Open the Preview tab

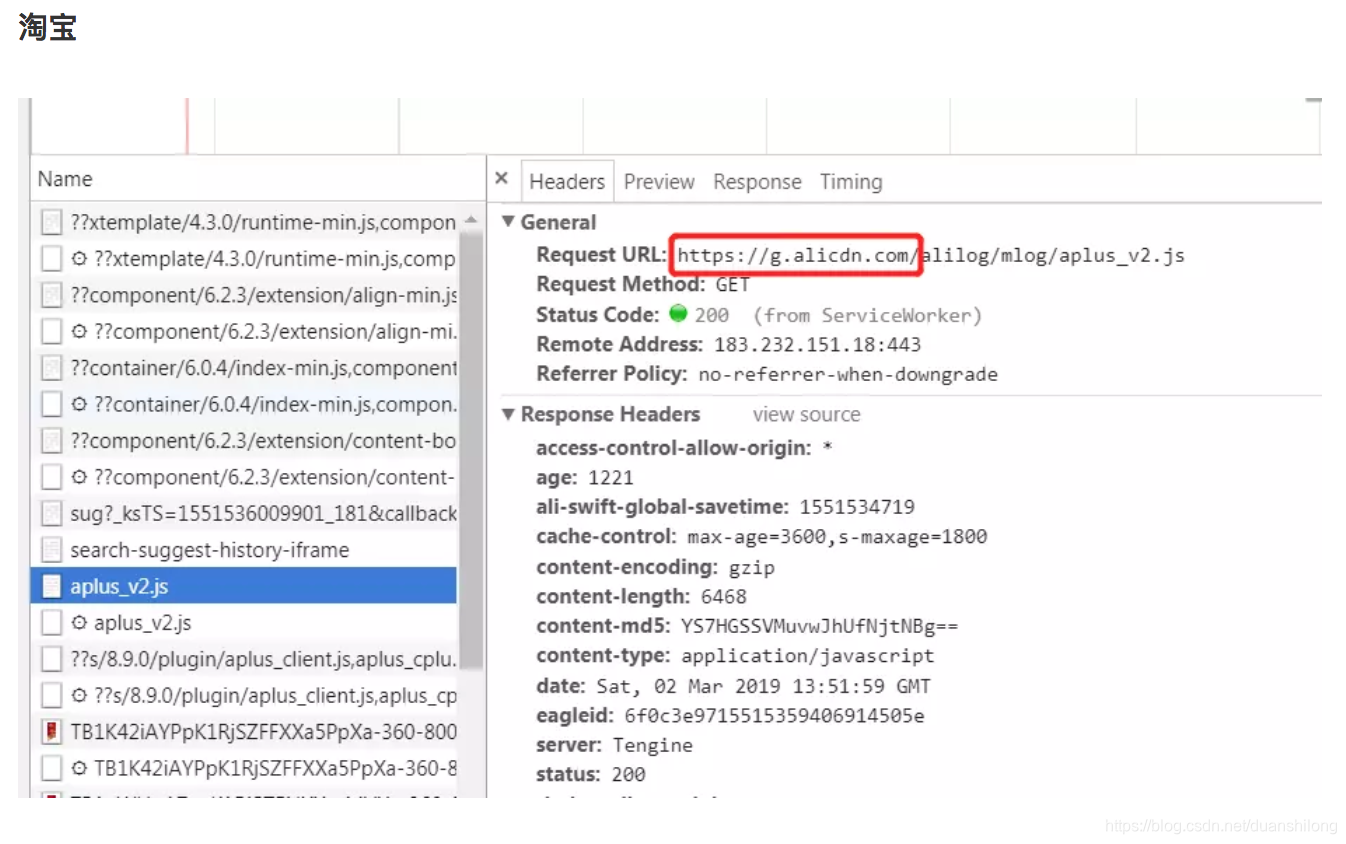tap(659, 182)
